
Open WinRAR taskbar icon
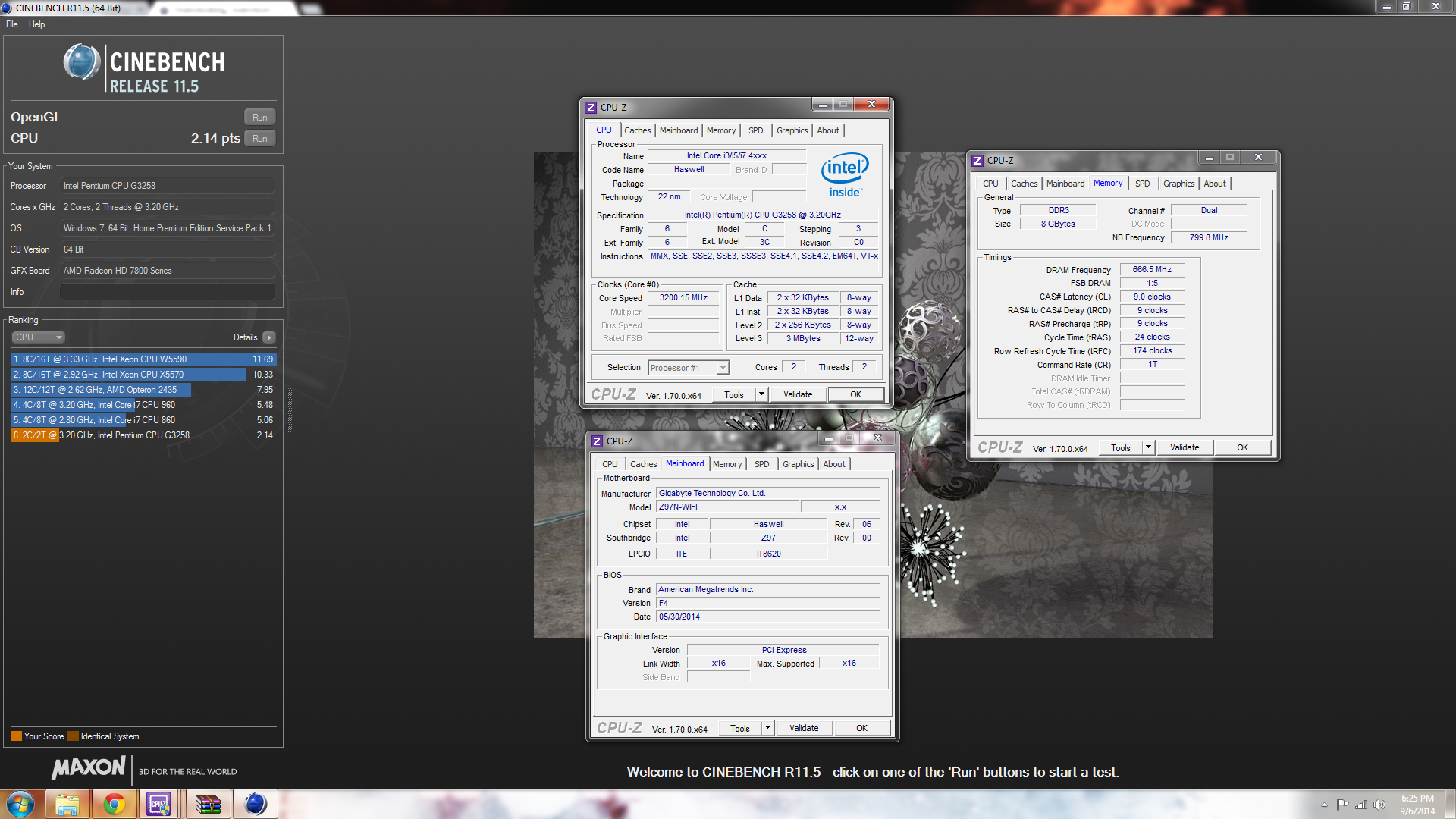208,804
